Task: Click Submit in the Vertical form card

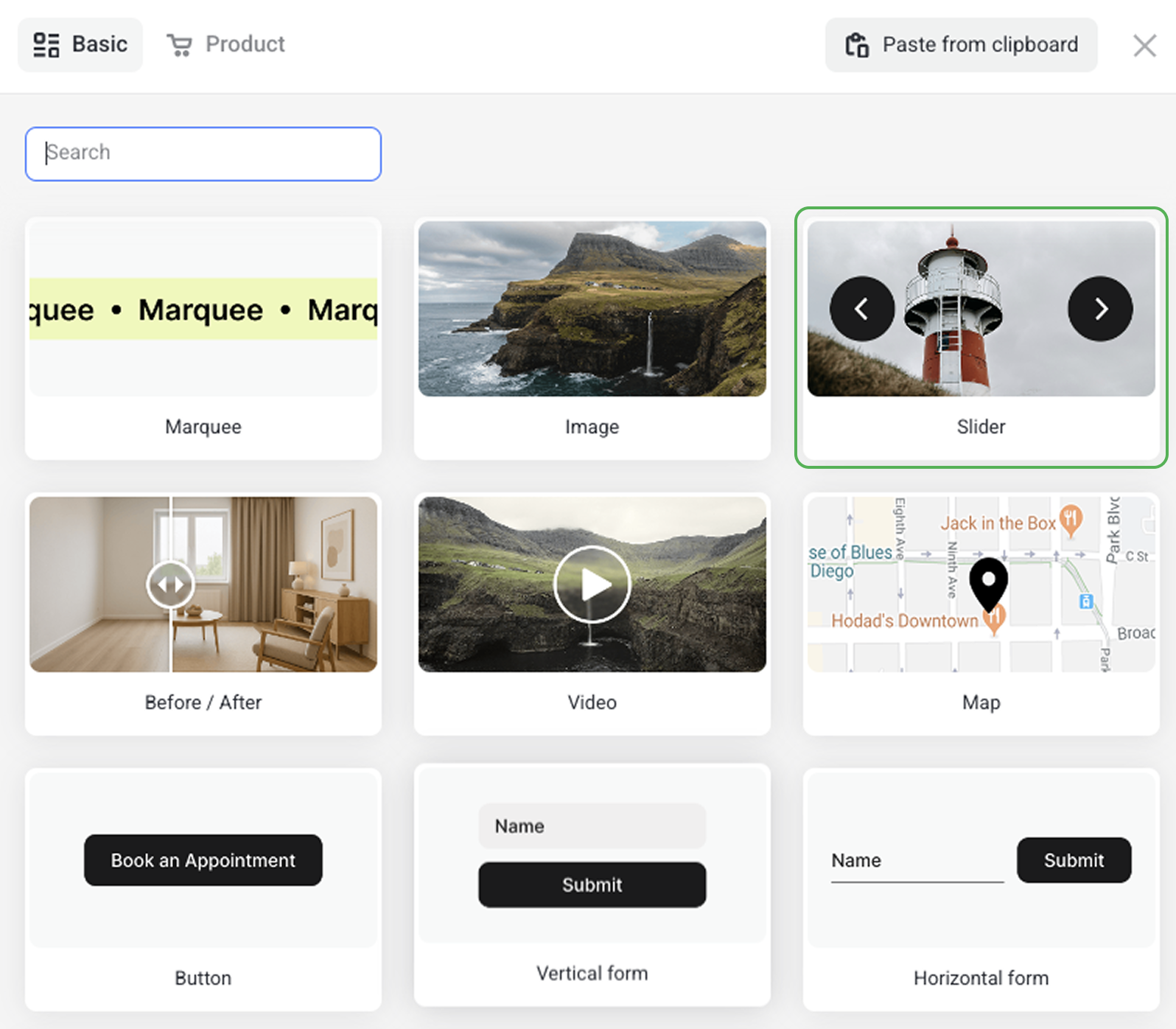Action: pos(592,885)
